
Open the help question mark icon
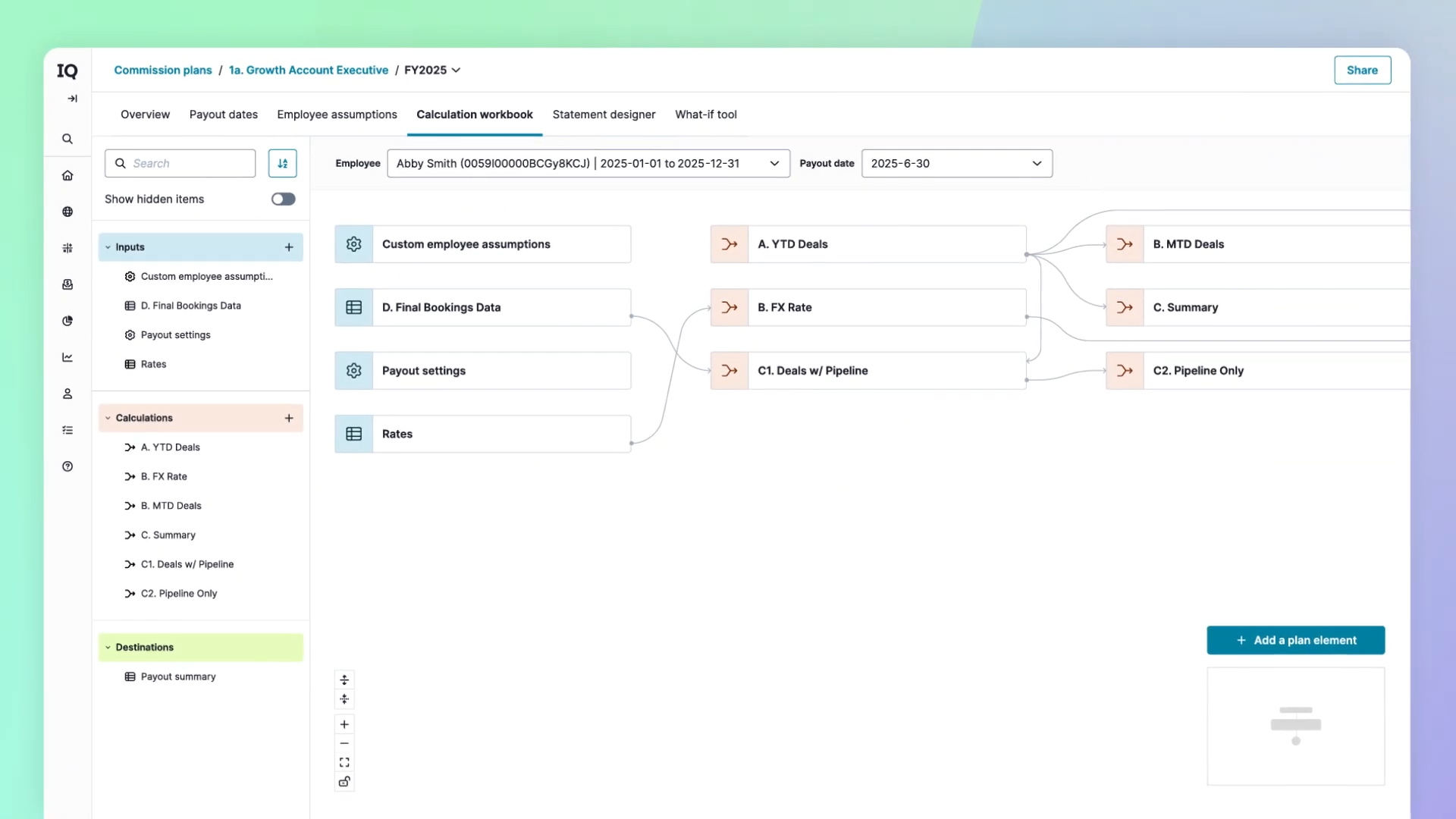67,466
